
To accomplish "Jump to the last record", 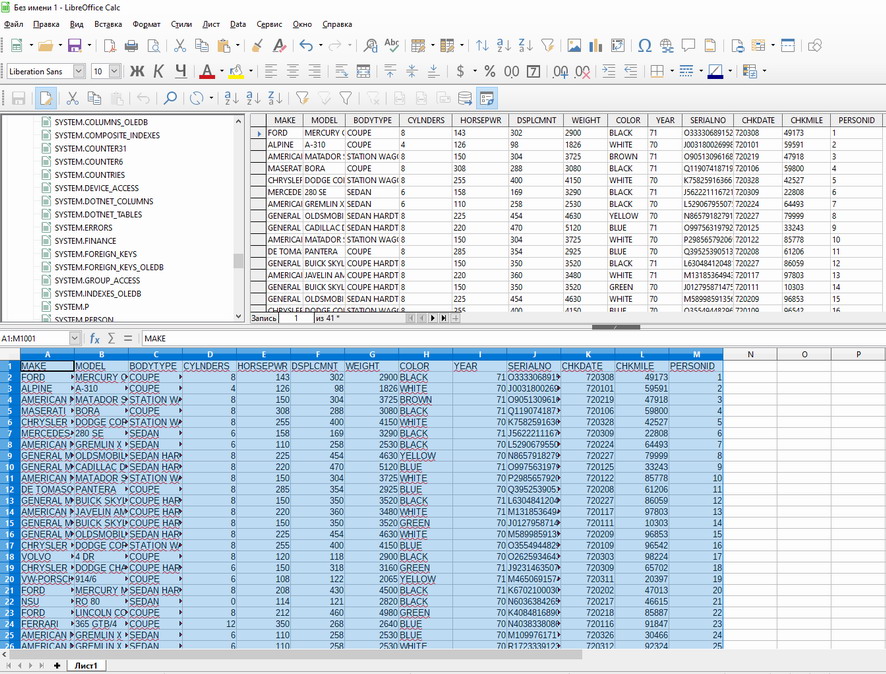I will 443,317.
